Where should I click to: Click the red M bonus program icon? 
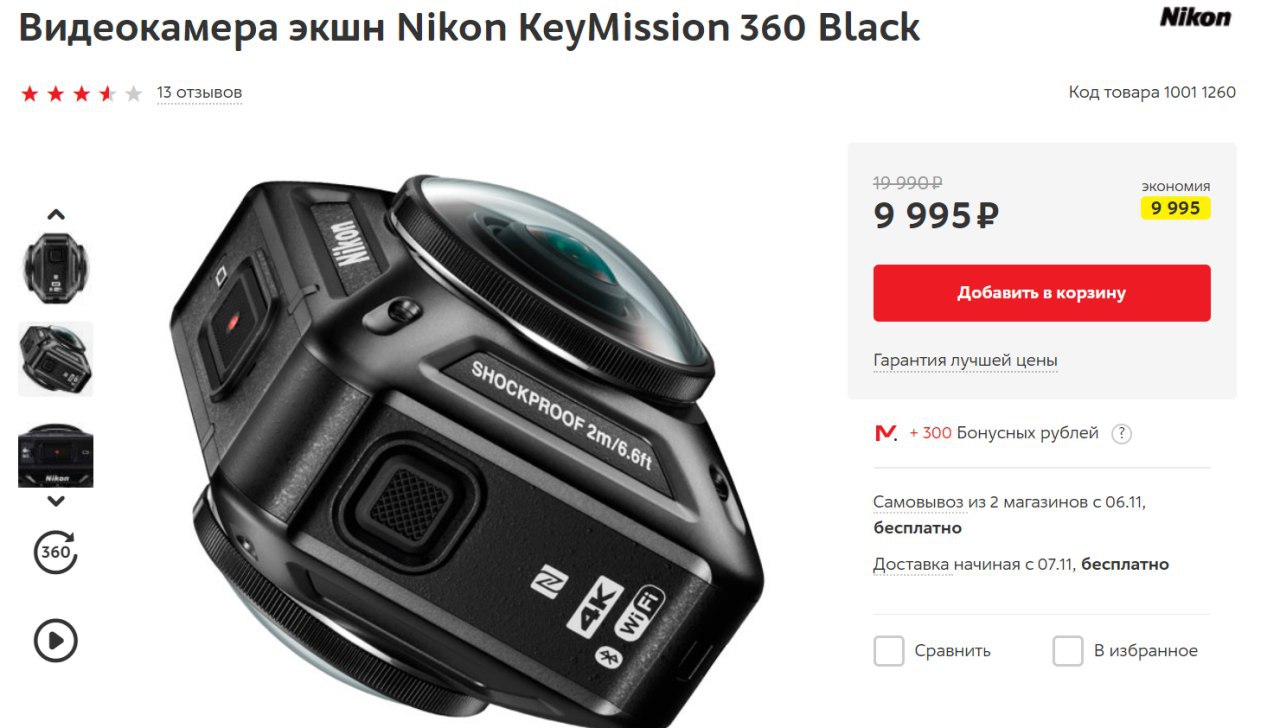tap(886, 433)
